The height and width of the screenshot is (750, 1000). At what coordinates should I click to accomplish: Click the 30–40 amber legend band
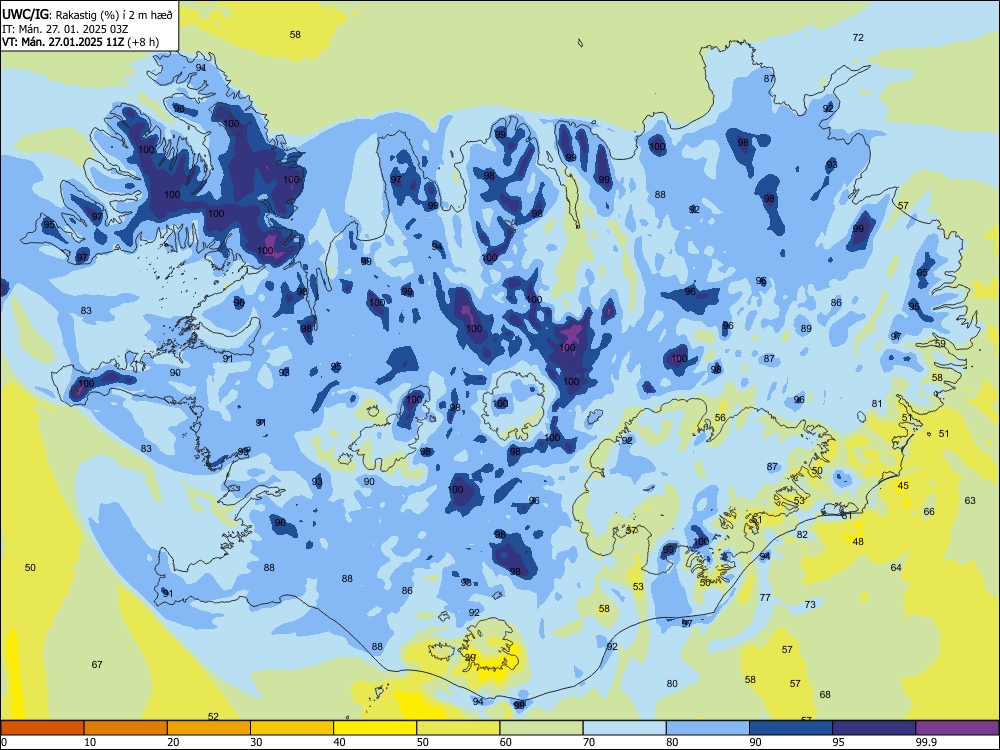pyautogui.click(x=292, y=728)
